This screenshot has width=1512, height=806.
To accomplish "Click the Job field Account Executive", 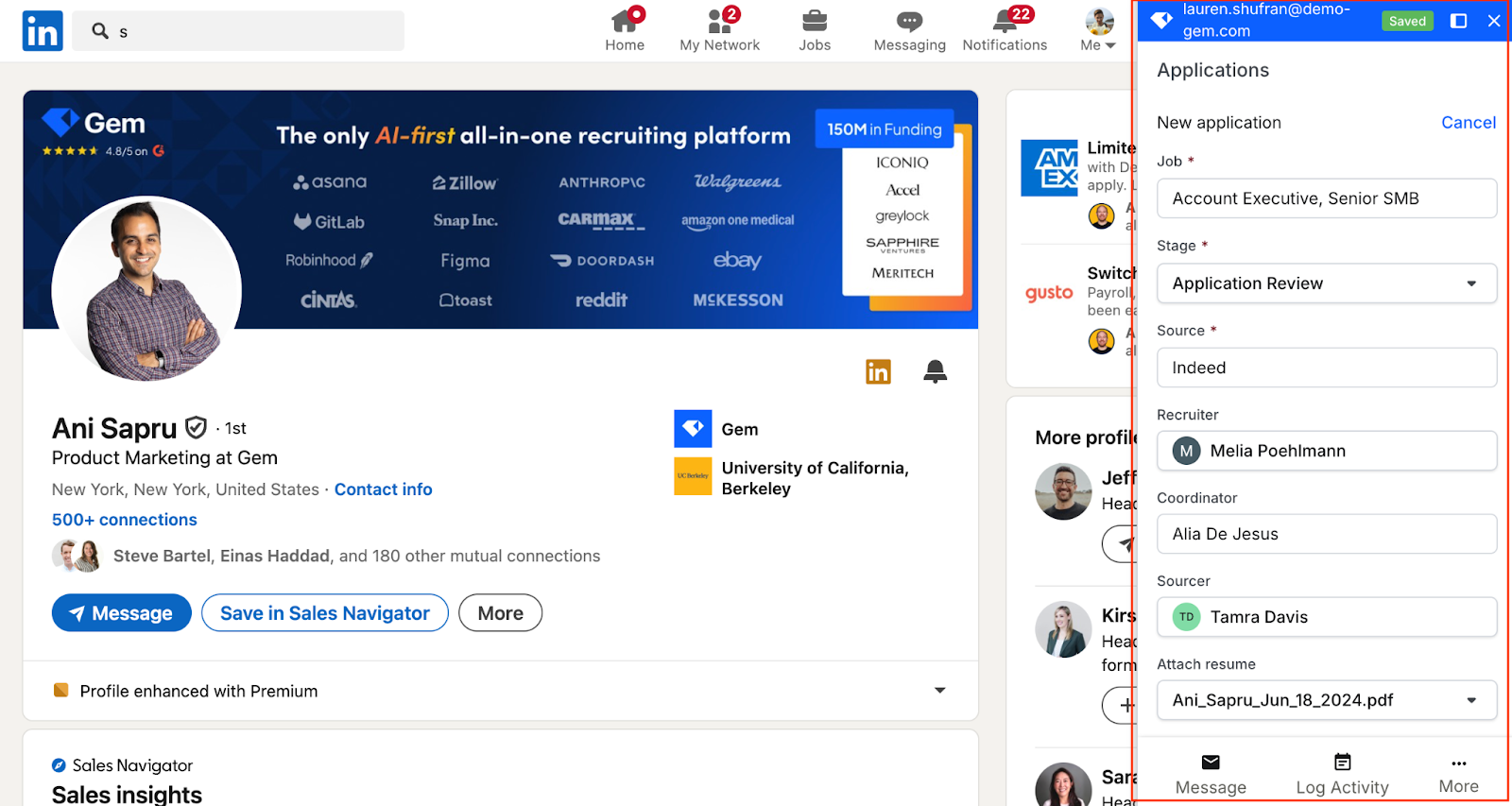I will 1327,198.
